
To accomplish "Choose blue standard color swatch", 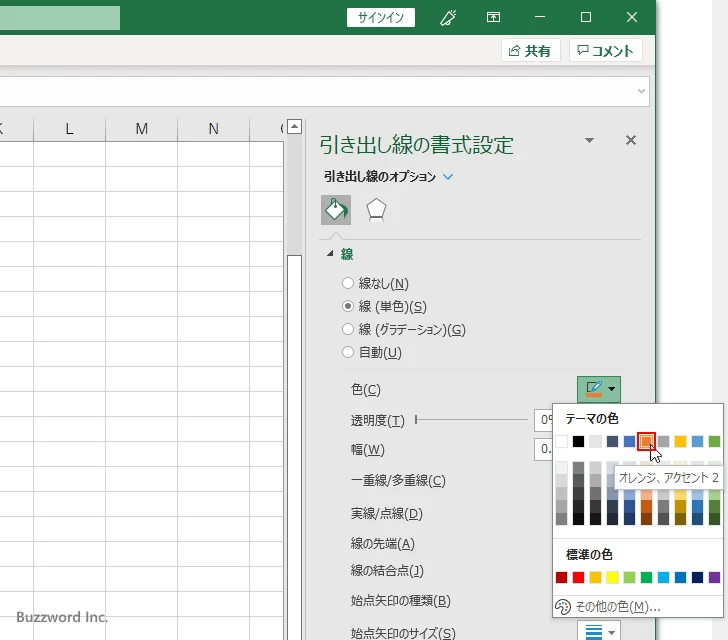I will tap(680, 577).
